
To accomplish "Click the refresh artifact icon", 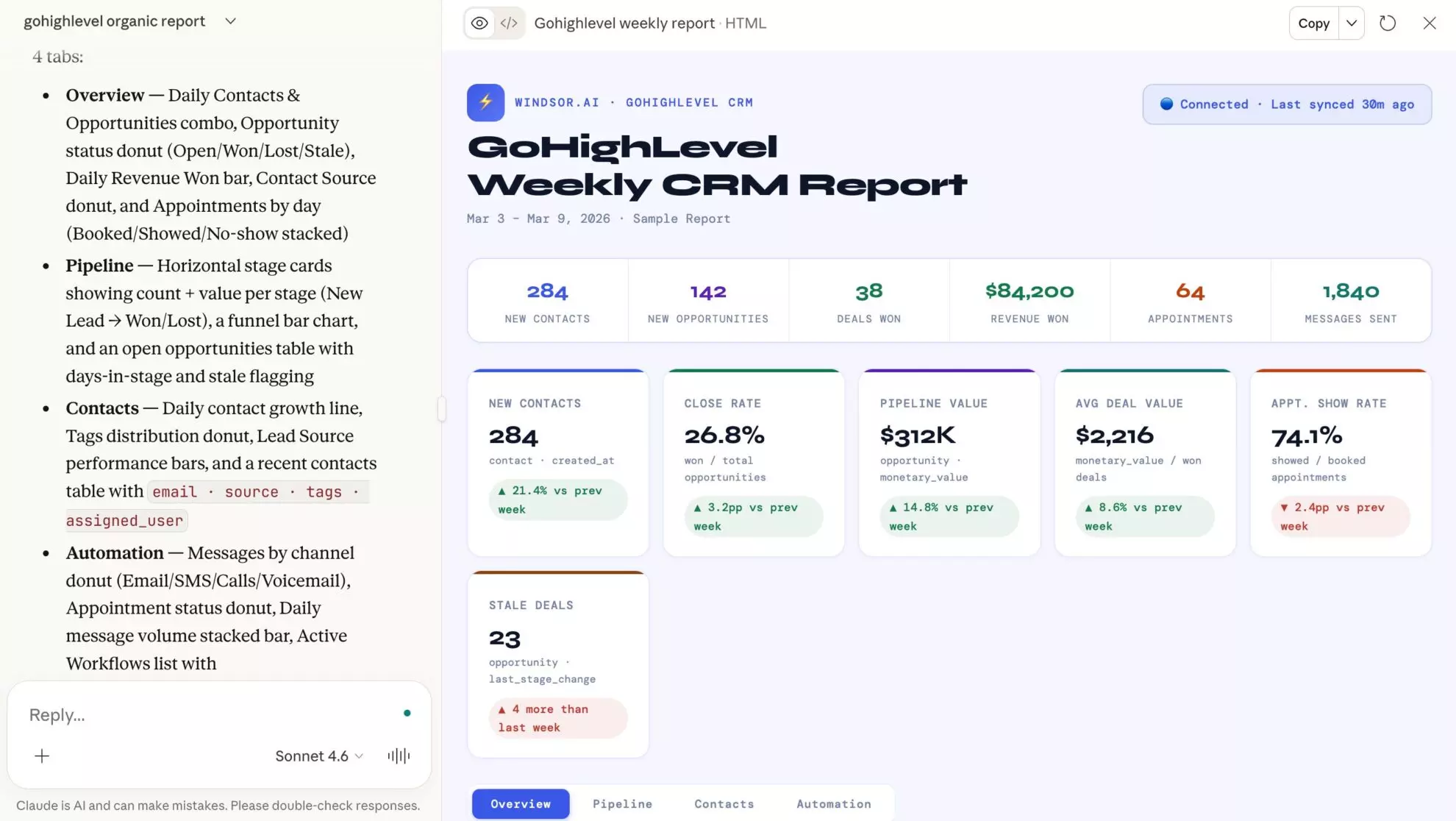I will (1387, 23).
